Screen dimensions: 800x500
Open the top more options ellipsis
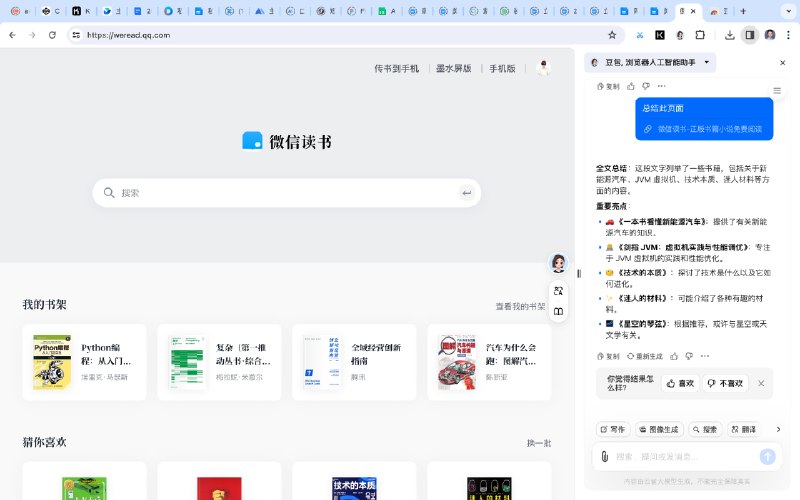tap(661, 86)
